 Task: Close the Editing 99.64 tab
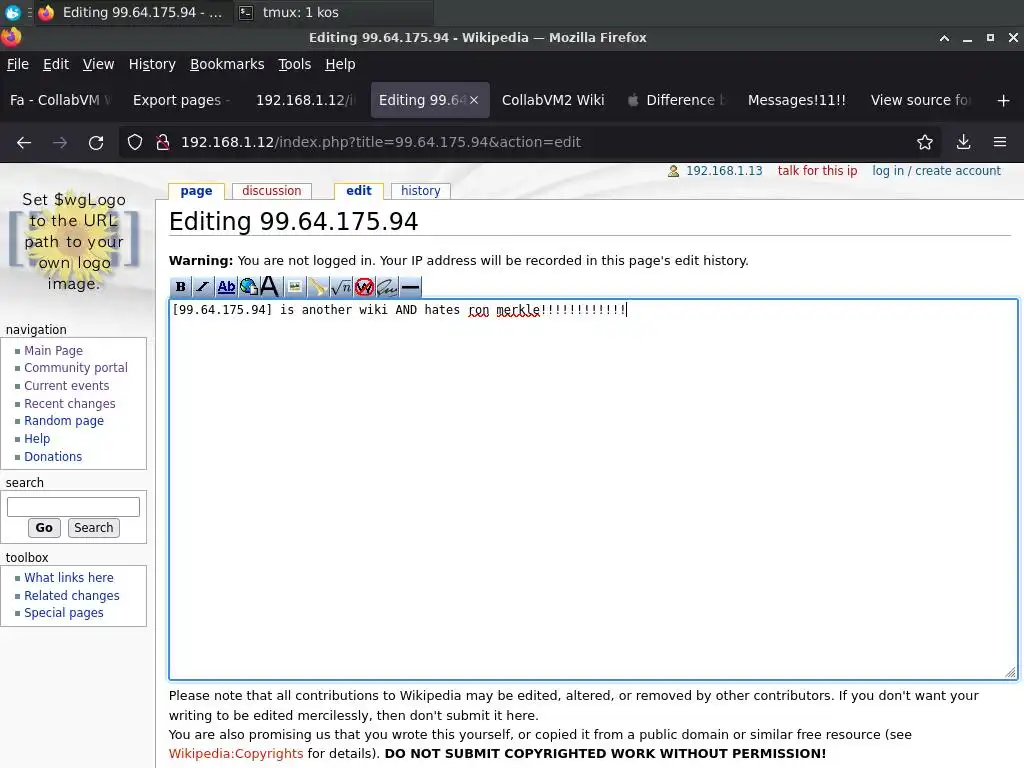474,100
